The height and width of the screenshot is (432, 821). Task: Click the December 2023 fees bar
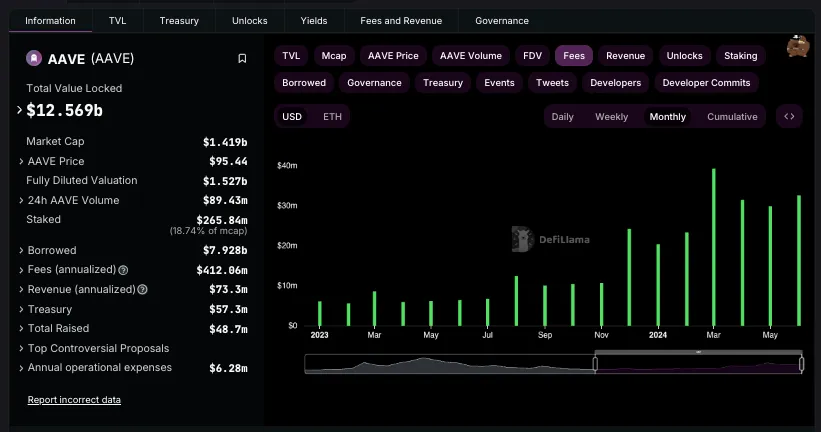coord(629,277)
